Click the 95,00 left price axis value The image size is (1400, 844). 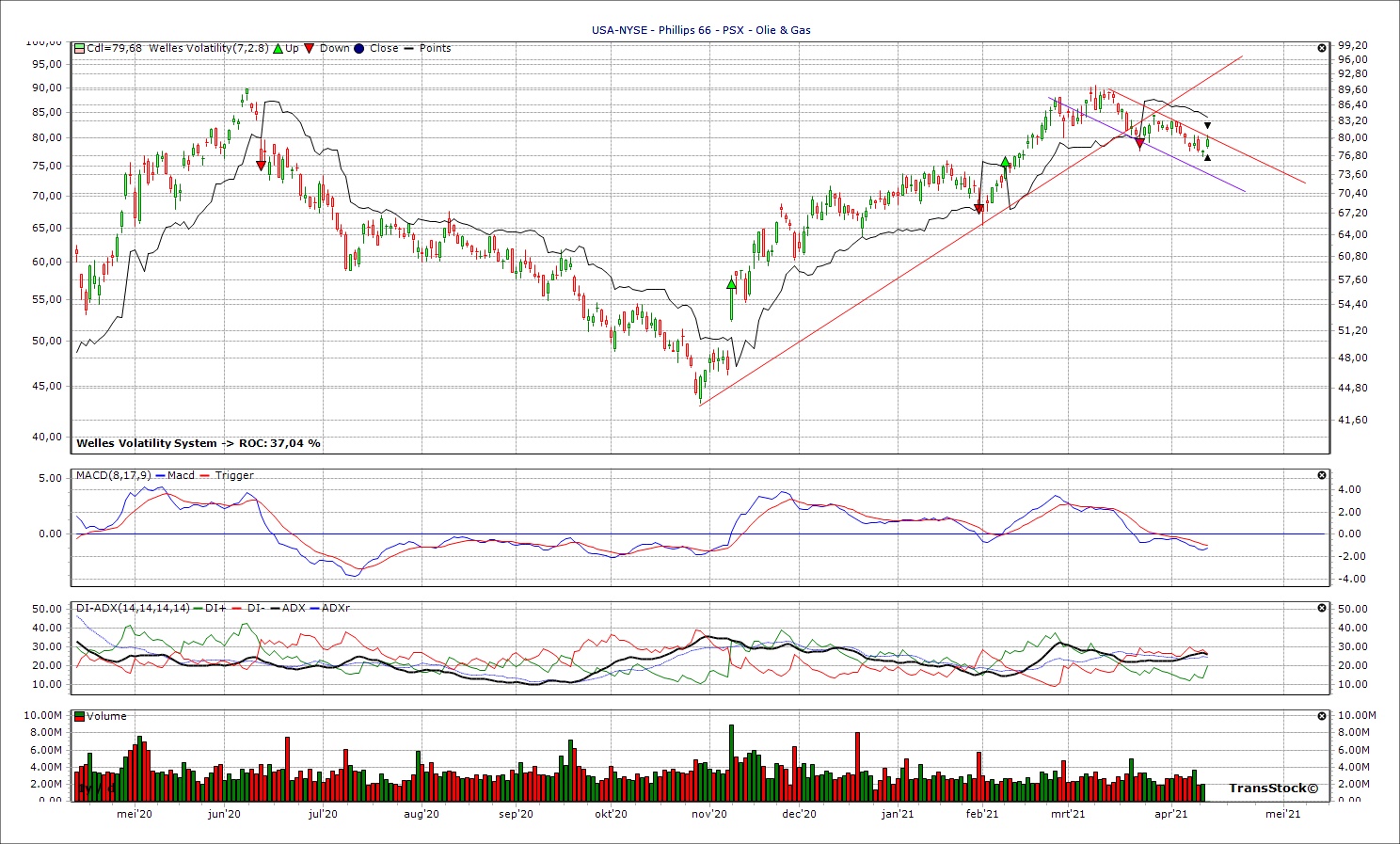pyautogui.click(x=49, y=65)
